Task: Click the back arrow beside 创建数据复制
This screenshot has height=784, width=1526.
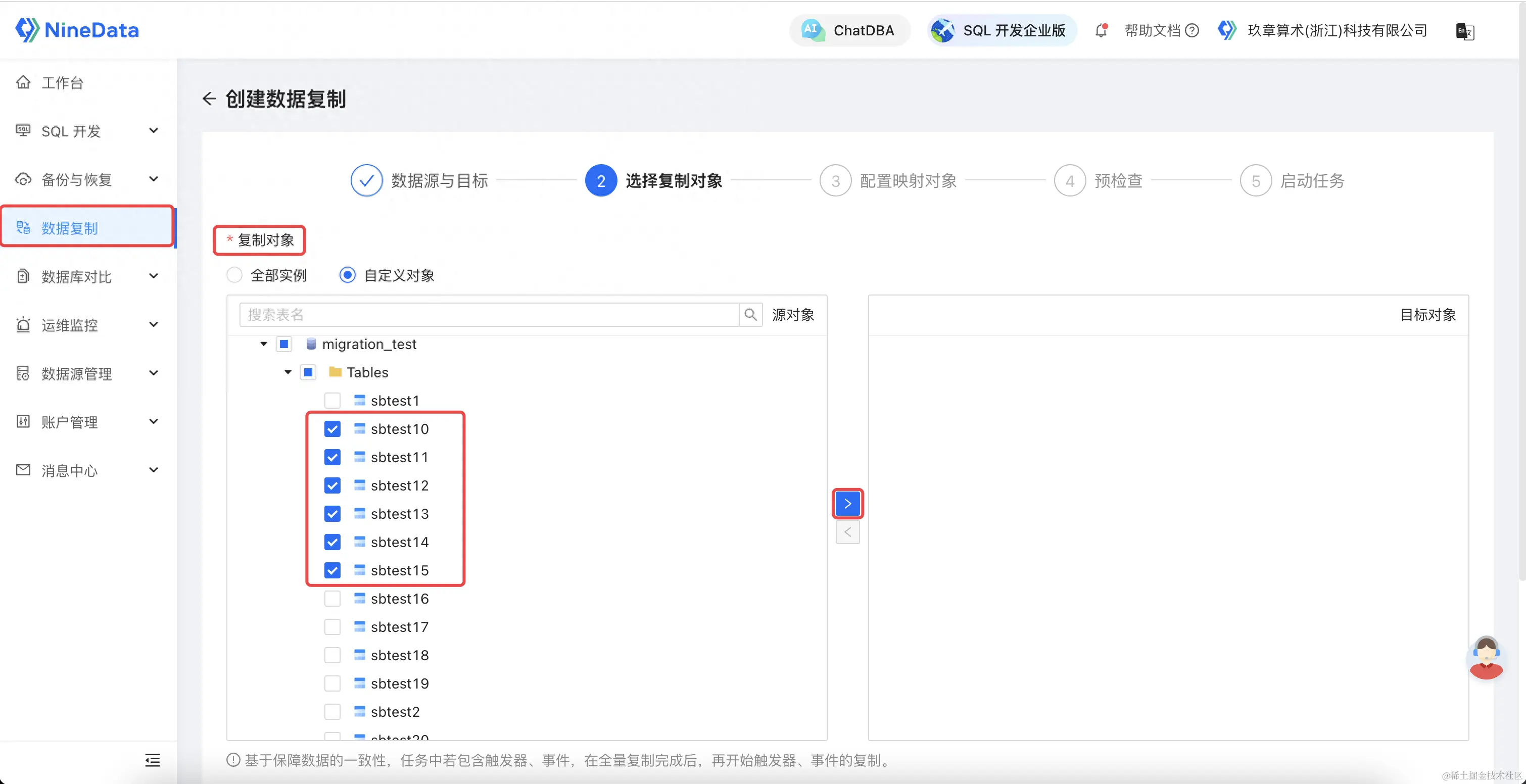Action: (209, 99)
